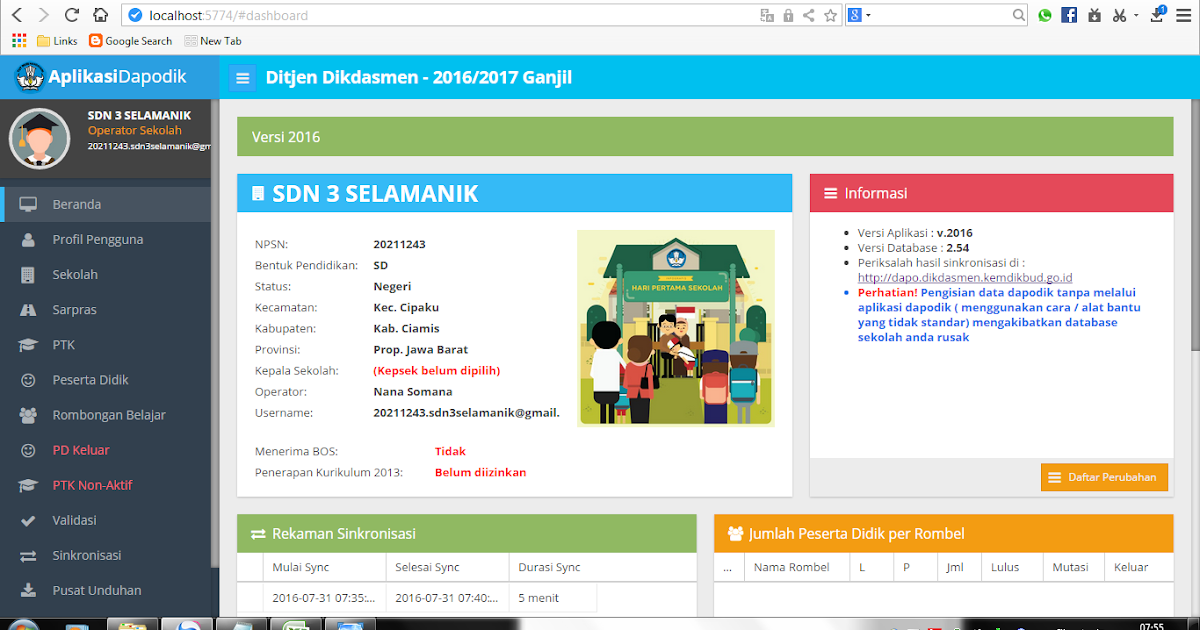Image resolution: width=1200 pixels, height=630 pixels.
Task: Open the browser menu with three lines
Action: [x=1184, y=15]
